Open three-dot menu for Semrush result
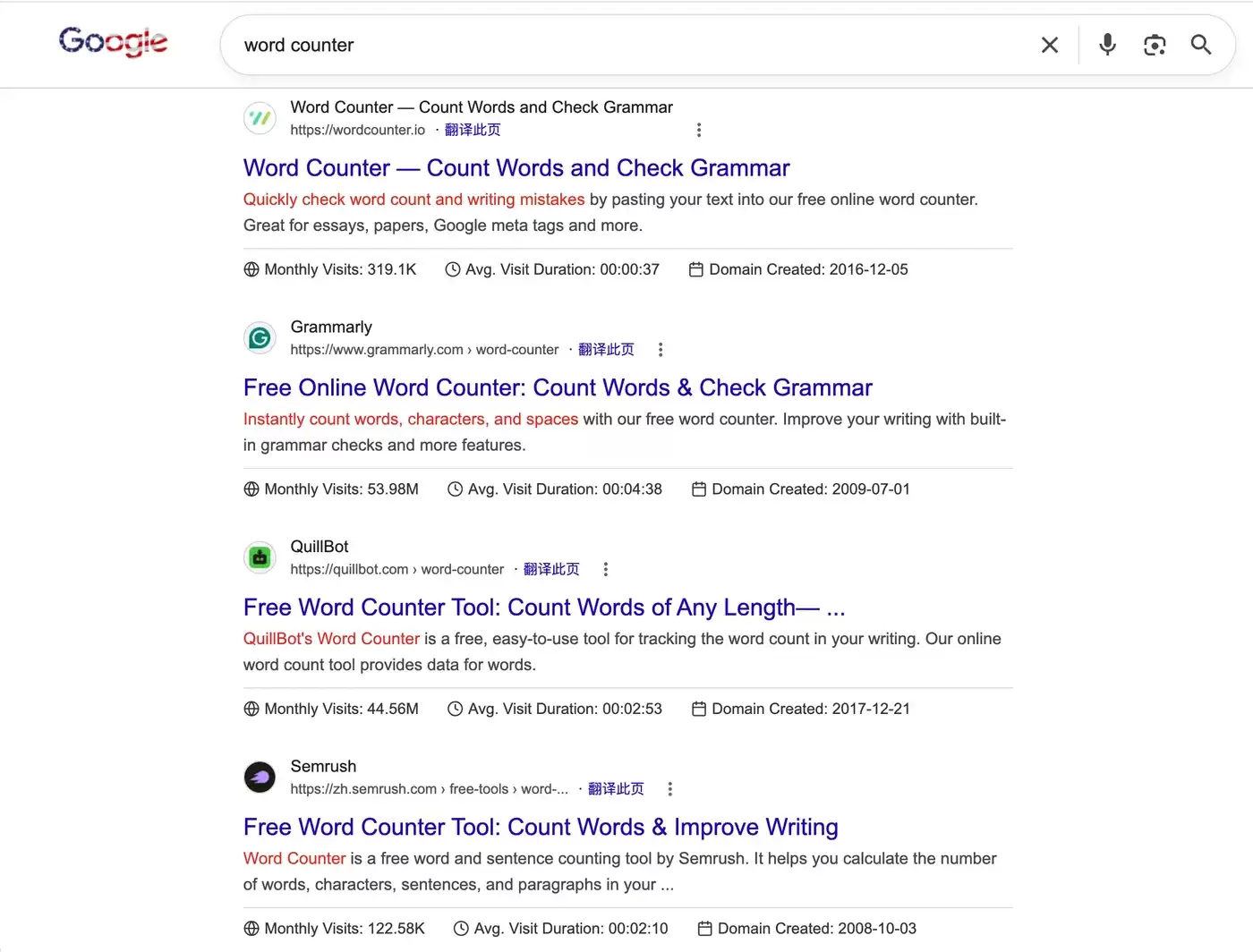1253x952 pixels. (670, 789)
